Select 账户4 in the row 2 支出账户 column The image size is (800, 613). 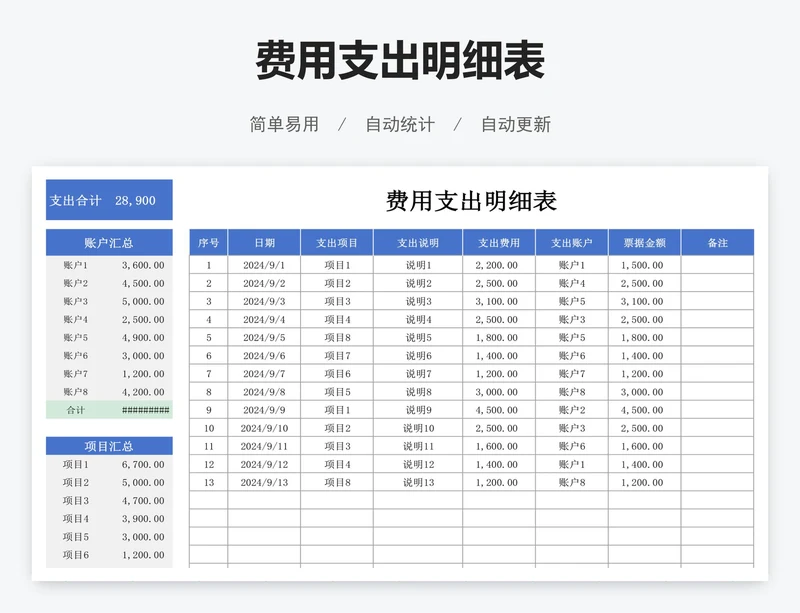pos(572,283)
